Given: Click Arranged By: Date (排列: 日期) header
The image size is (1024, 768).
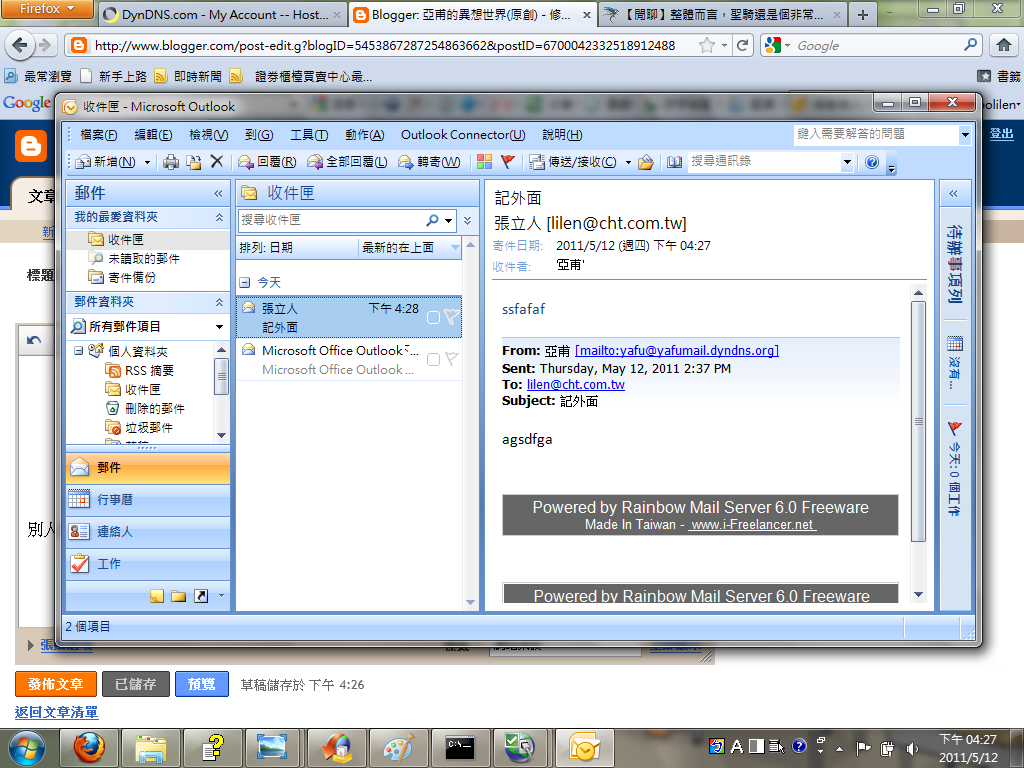Looking at the screenshot, I should tap(298, 248).
